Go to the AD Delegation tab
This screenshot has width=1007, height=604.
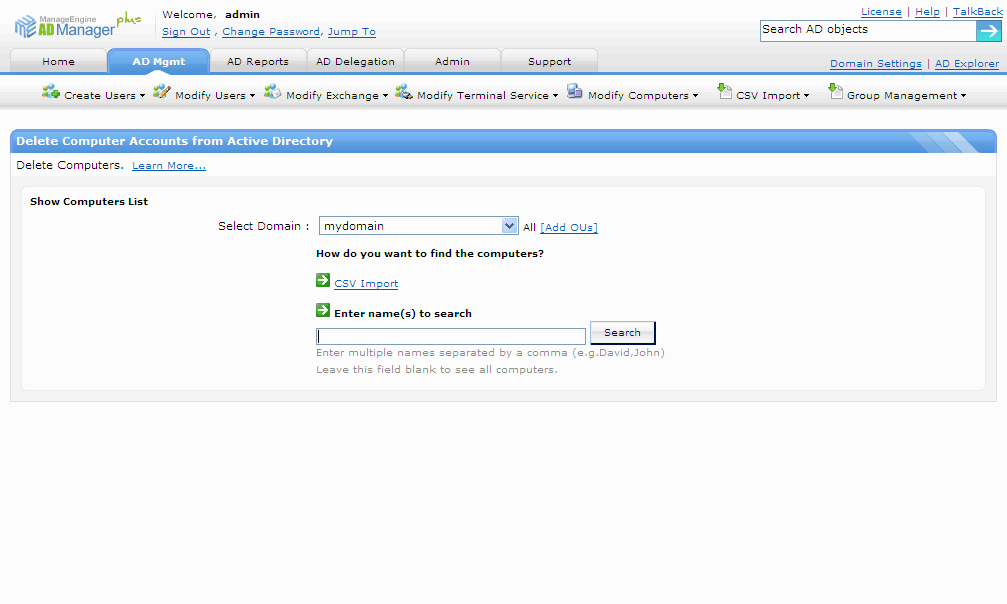(355, 62)
